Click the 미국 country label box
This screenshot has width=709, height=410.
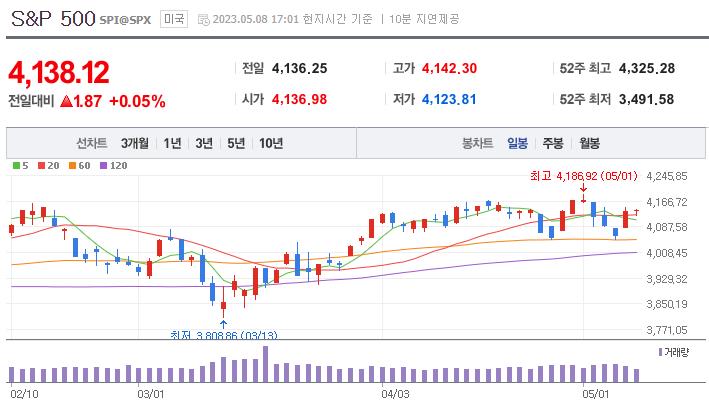(174, 19)
